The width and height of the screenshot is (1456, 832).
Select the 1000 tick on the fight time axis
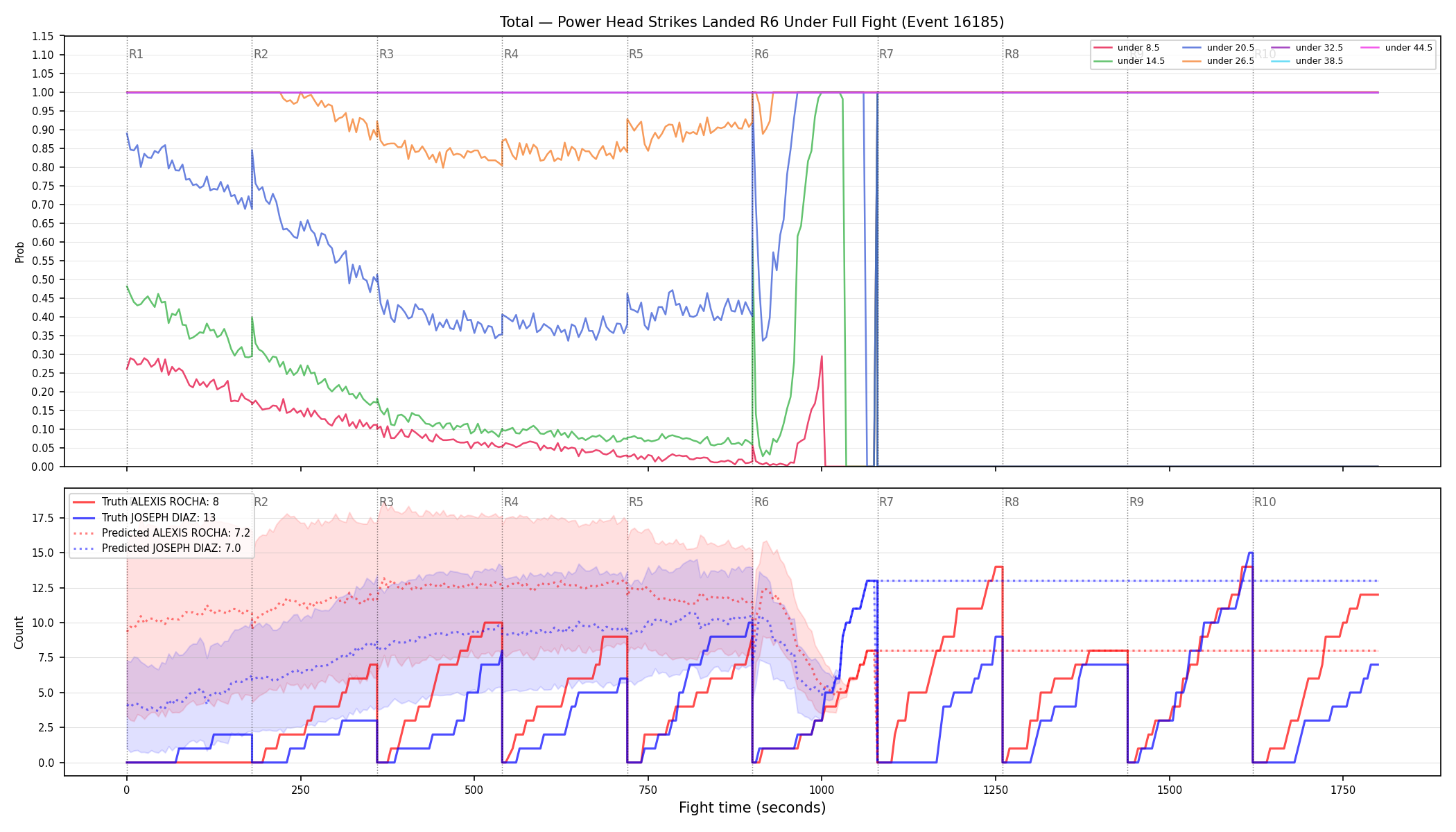click(822, 790)
